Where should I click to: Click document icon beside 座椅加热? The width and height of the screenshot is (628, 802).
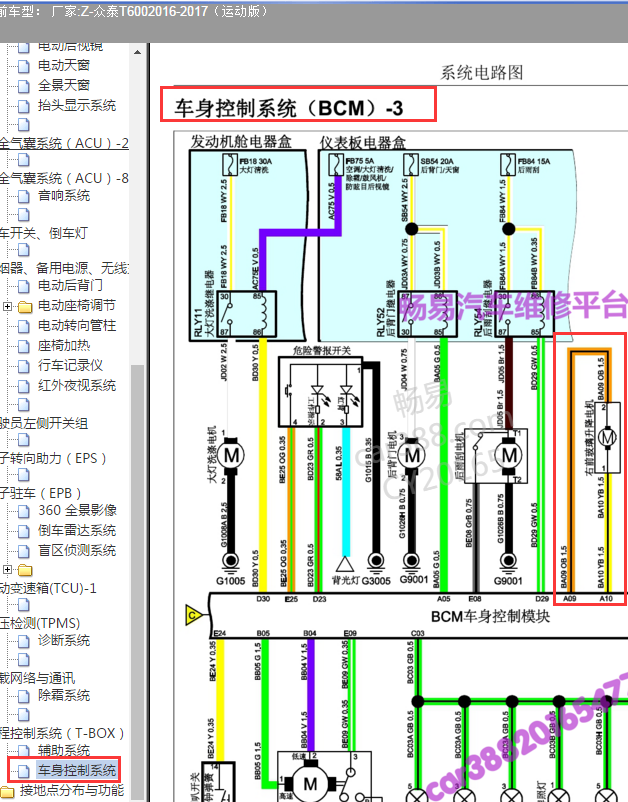[24, 346]
